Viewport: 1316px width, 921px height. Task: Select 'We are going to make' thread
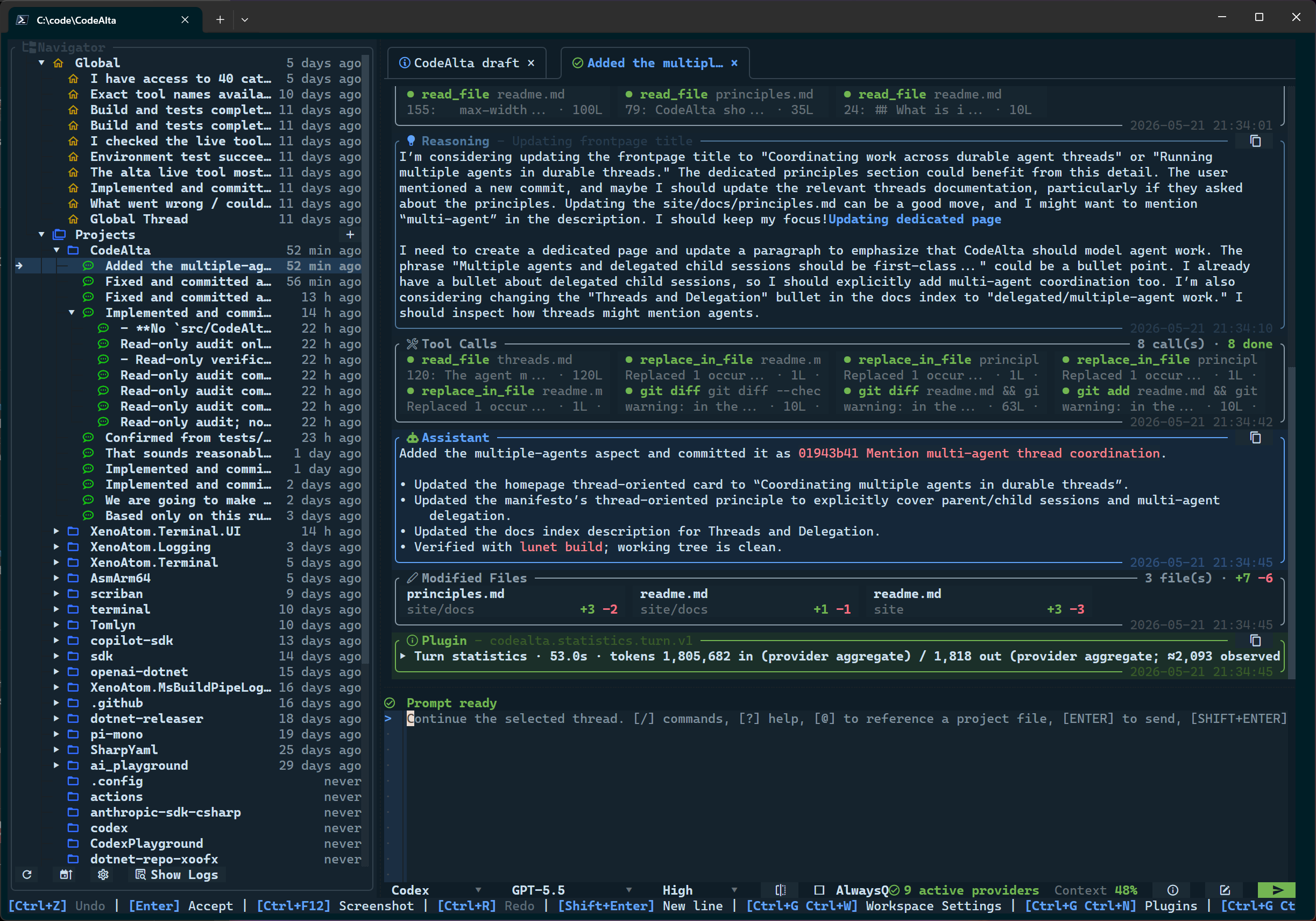click(x=188, y=500)
